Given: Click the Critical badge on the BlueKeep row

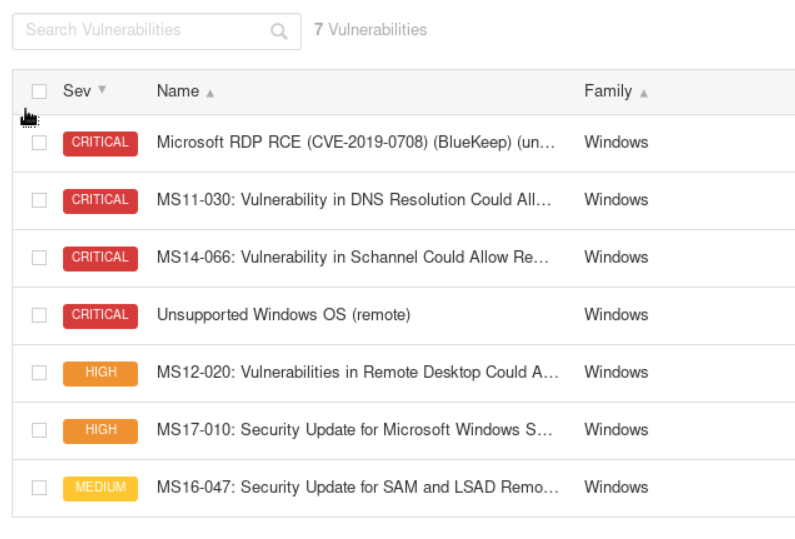Looking at the screenshot, I should pos(100,143).
